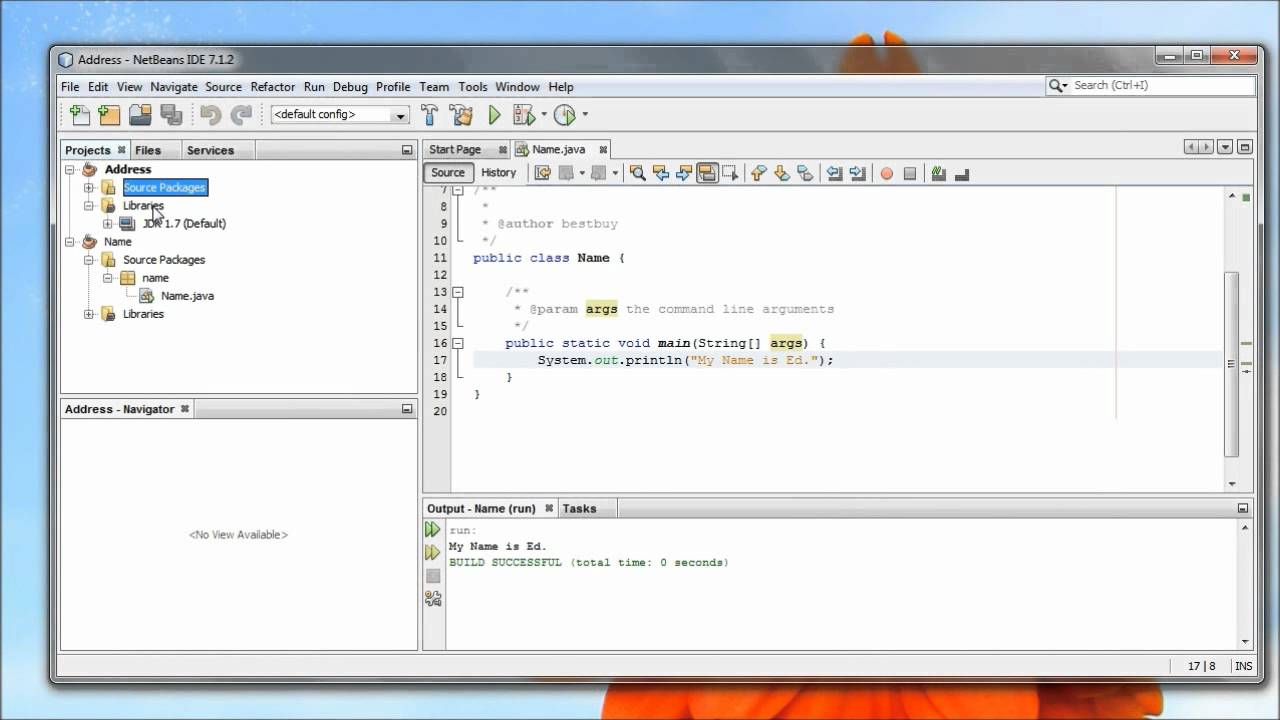This screenshot has height=720, width=1280.
Task: Click the Open Project icon
Action: click(140, 115)
